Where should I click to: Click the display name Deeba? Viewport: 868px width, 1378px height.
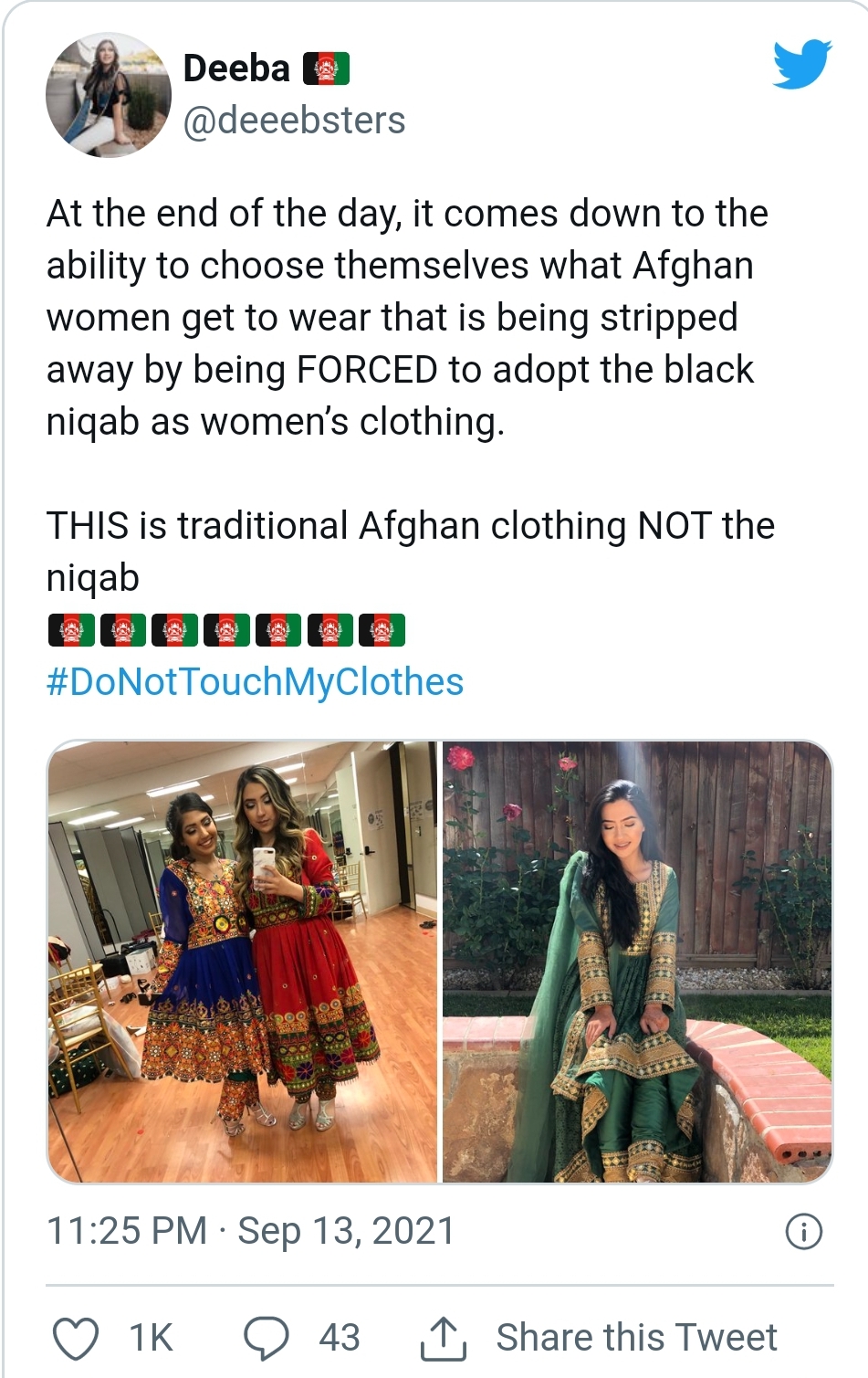click(236, 68)
